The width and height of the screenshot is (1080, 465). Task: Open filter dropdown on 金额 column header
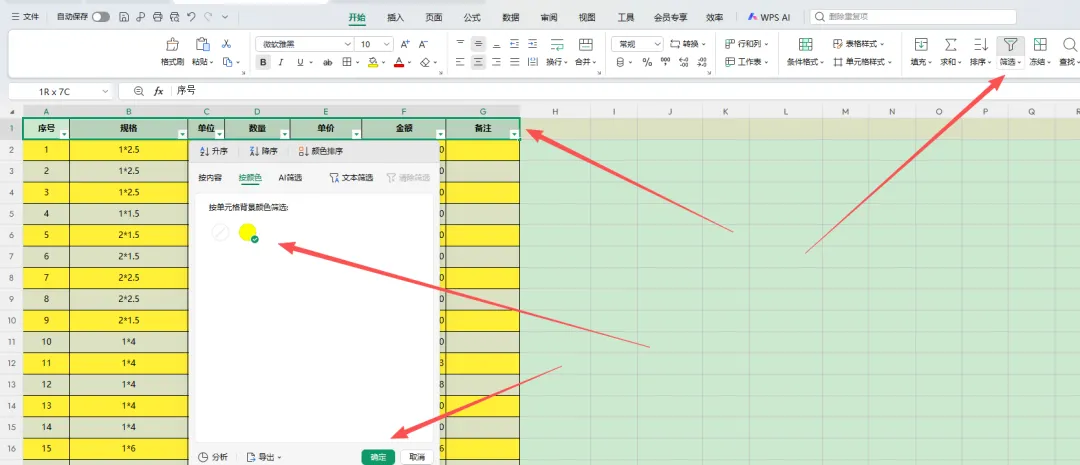(x=441, y=135)
